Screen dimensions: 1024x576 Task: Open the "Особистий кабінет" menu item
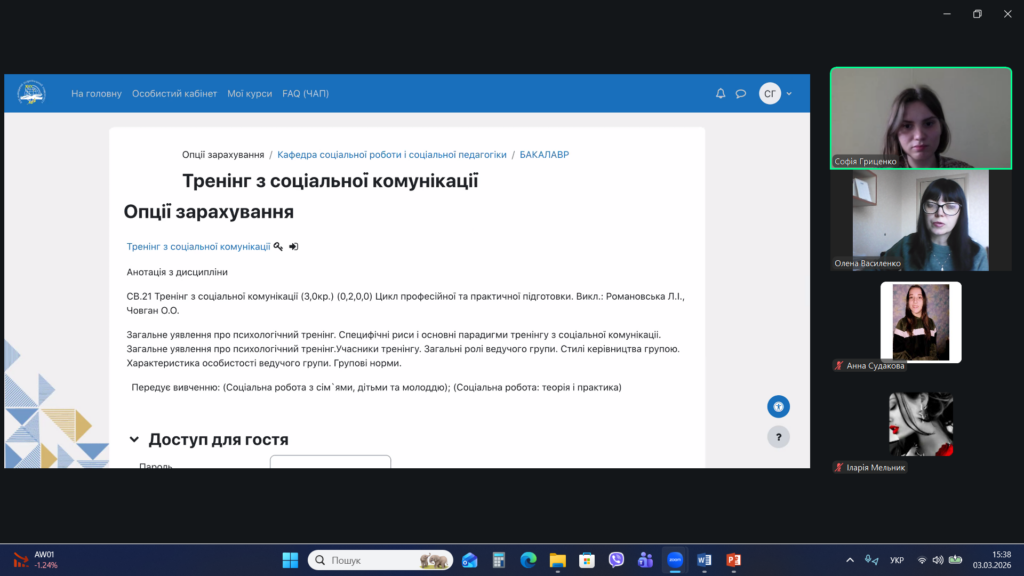click(174, 93)
